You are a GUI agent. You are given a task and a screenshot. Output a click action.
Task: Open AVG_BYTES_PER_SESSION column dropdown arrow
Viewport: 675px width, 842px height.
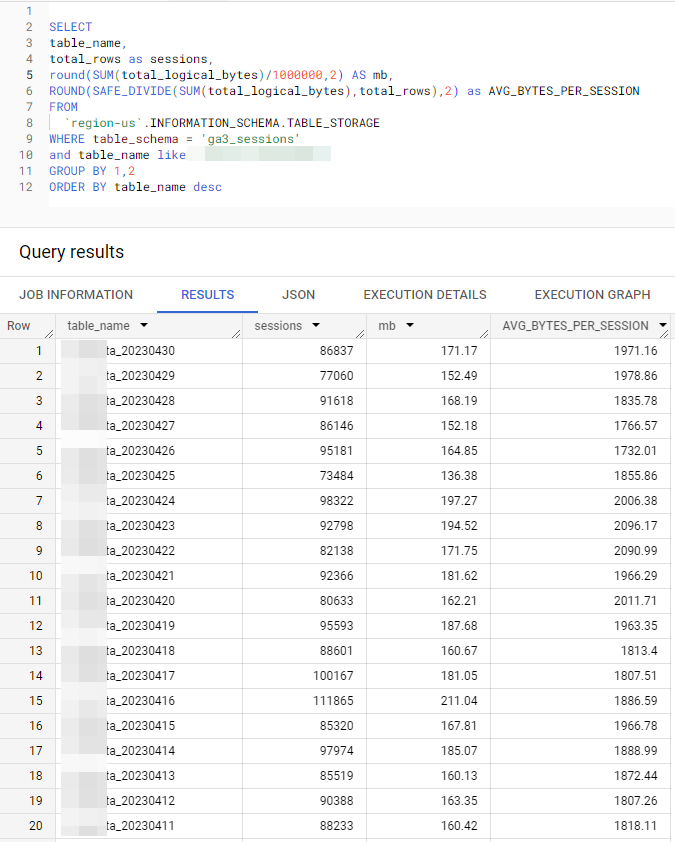click(x=663, y=325)
